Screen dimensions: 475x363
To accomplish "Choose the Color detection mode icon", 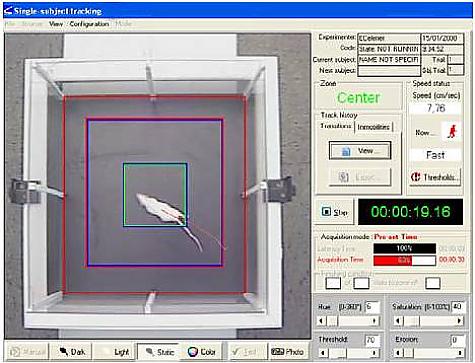I will click(x=202, y=352).
